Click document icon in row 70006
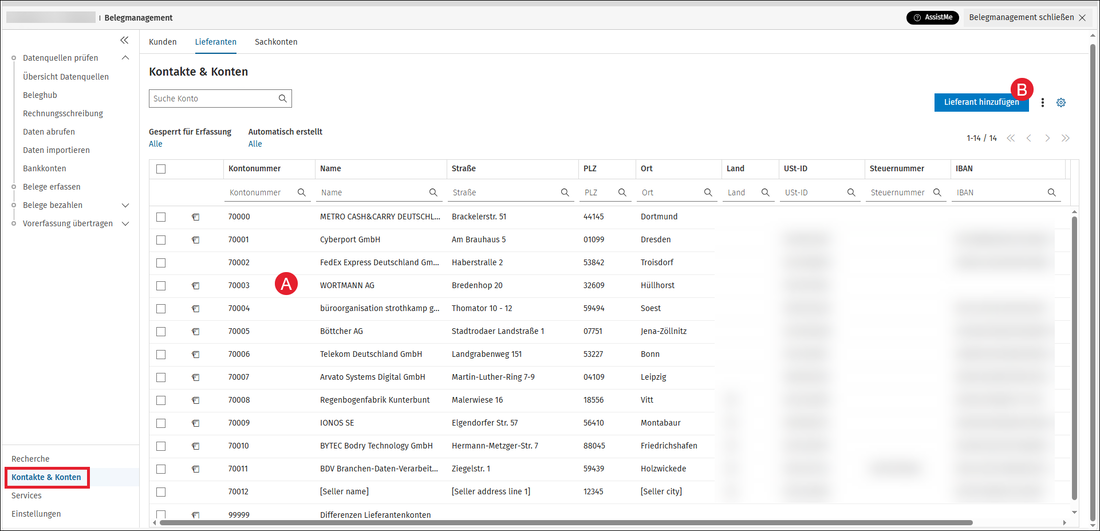 point(196,355)
